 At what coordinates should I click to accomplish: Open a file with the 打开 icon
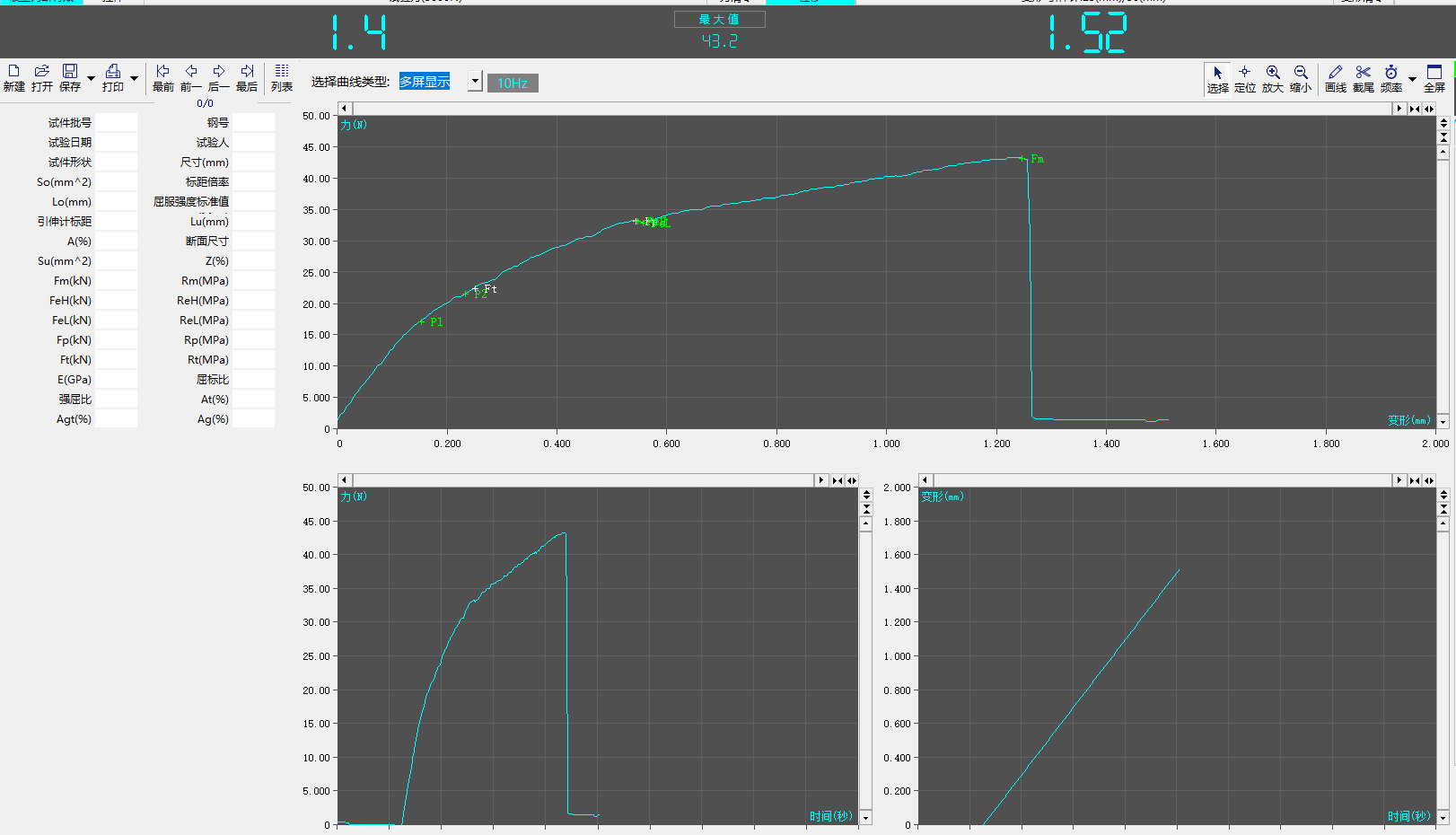(x=42, y=77)
